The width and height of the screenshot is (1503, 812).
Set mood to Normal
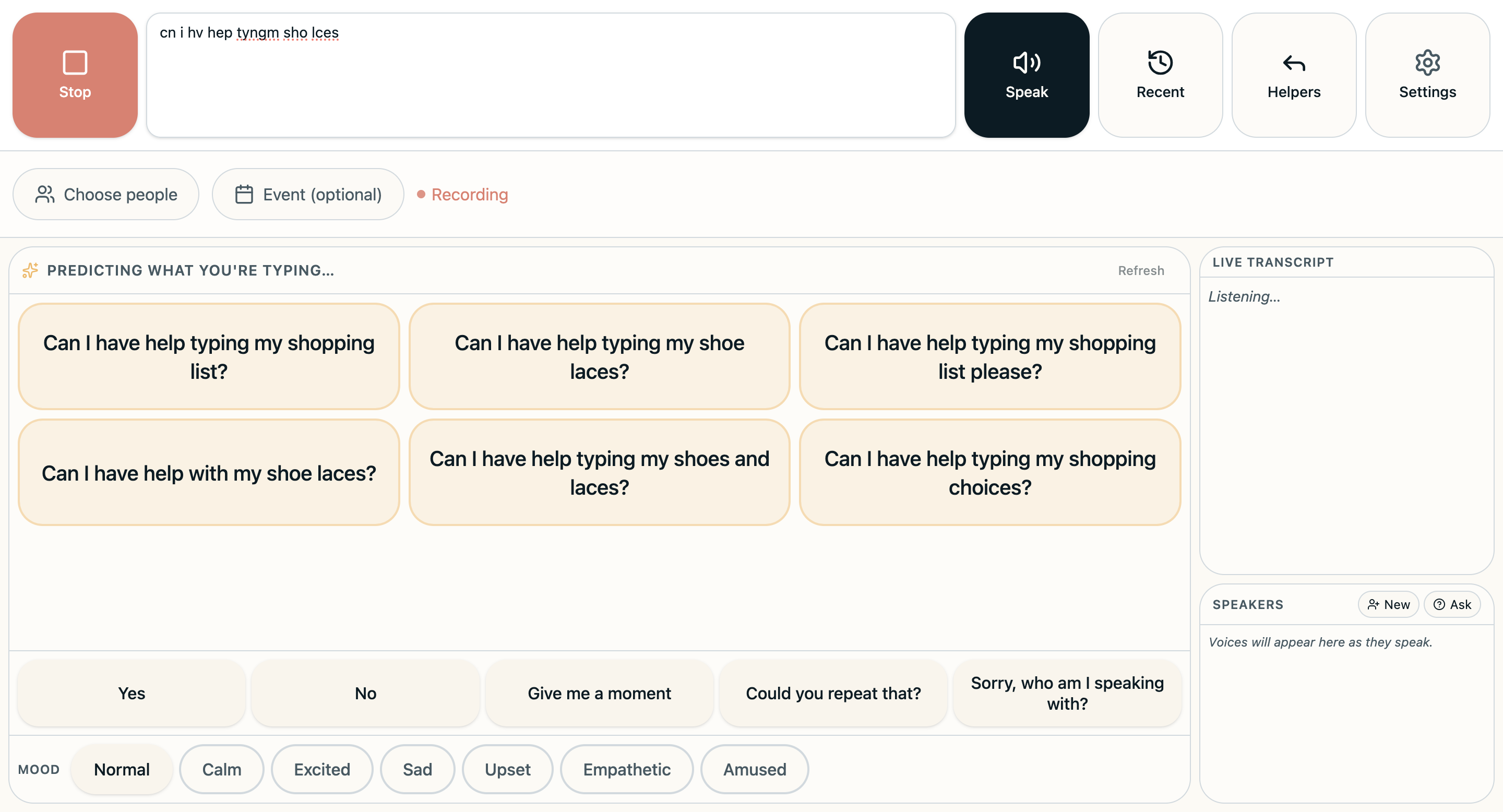click(x=122, y=769)
